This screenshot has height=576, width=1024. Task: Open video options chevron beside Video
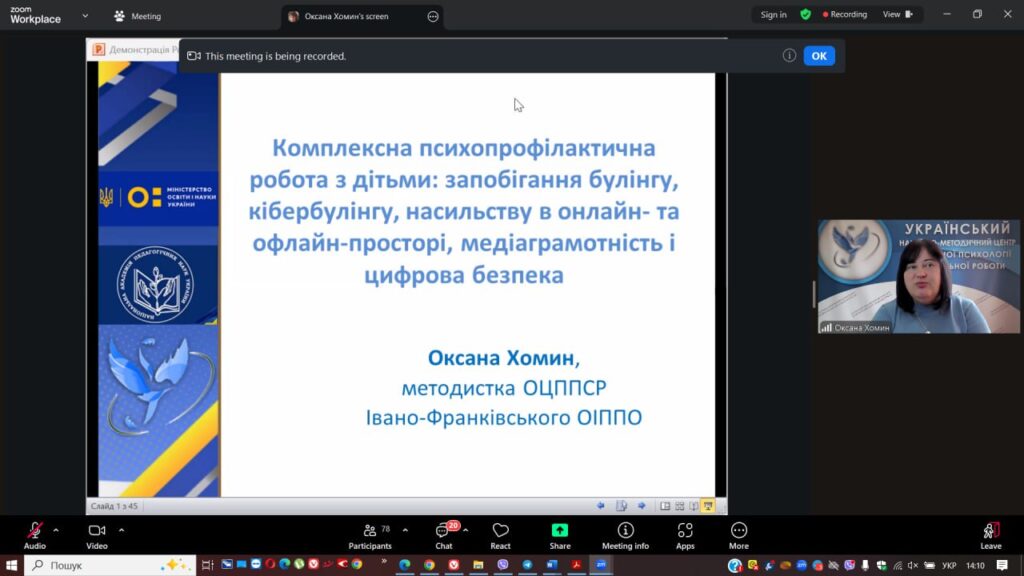tap(121, 530)
